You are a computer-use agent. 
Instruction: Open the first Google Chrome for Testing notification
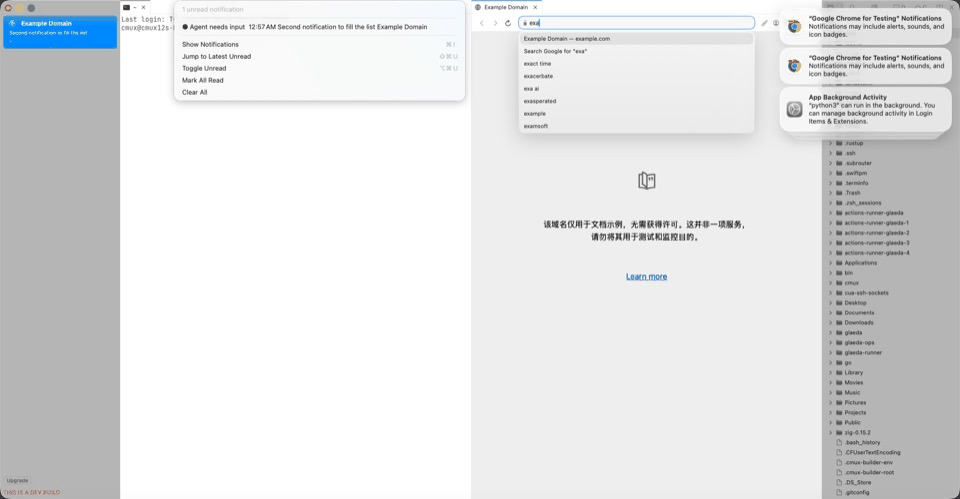click(865, 26)
